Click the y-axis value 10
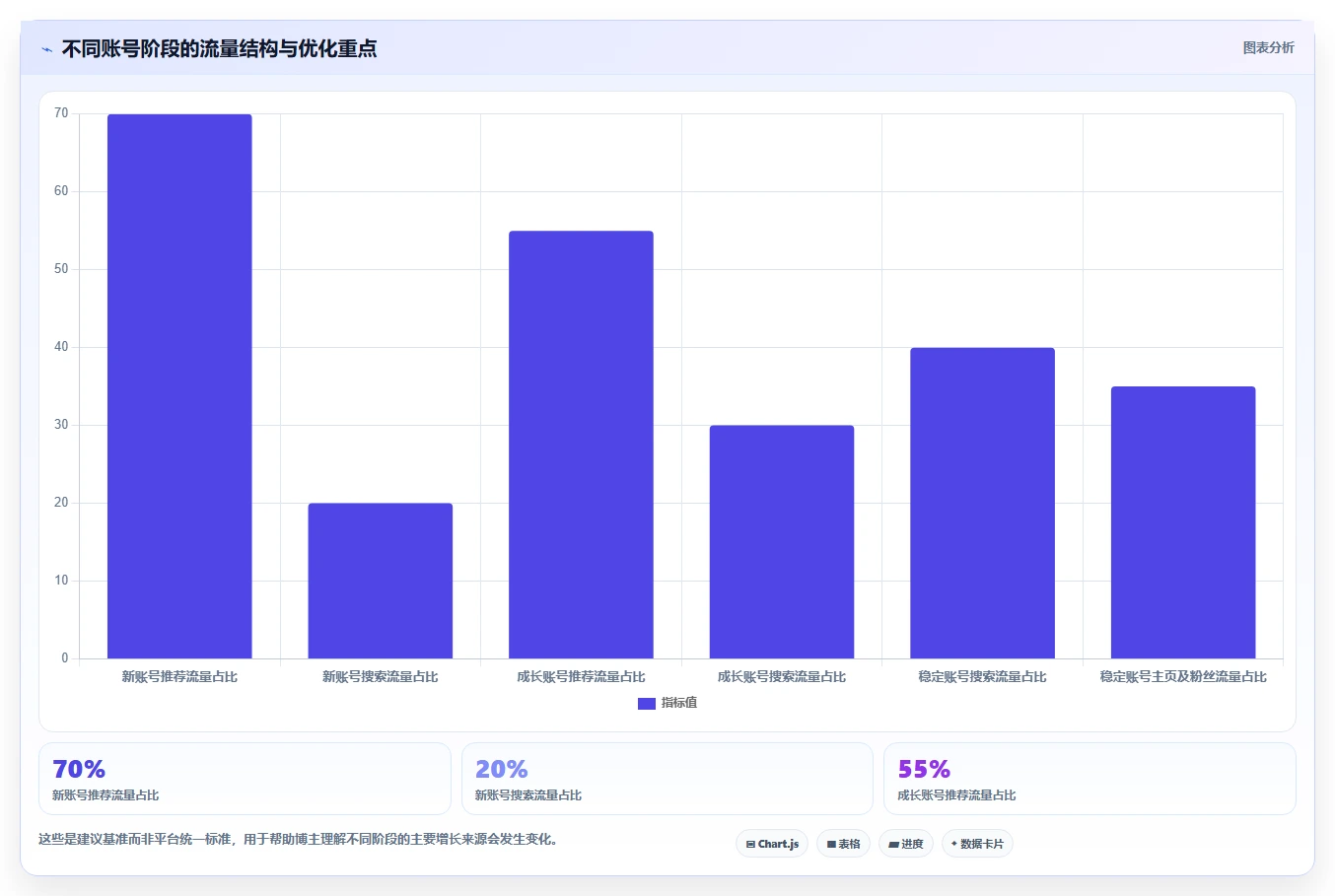Image resolution: width=1335 pixels, height=896 pixels. pyautogui.click(x=61, y=581)
